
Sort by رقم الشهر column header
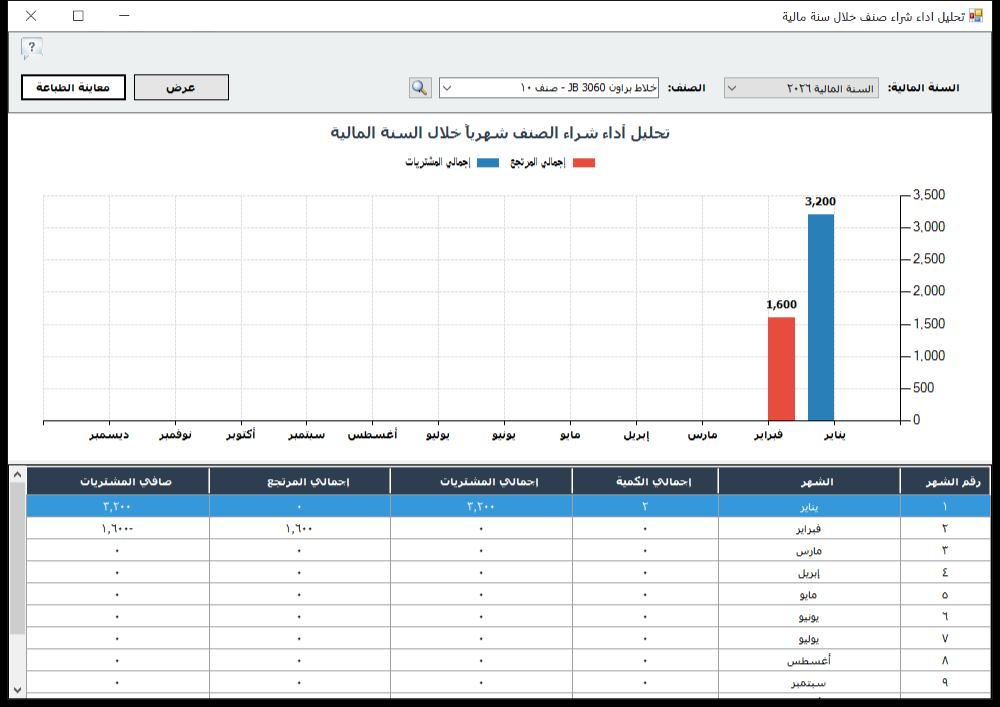tap(945, 481)
